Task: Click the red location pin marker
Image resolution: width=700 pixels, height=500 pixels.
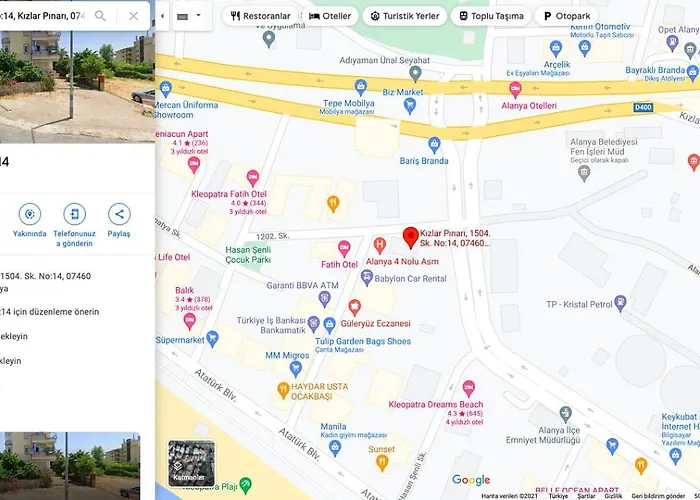Action: pyautogui.click(x=411, y=238)
